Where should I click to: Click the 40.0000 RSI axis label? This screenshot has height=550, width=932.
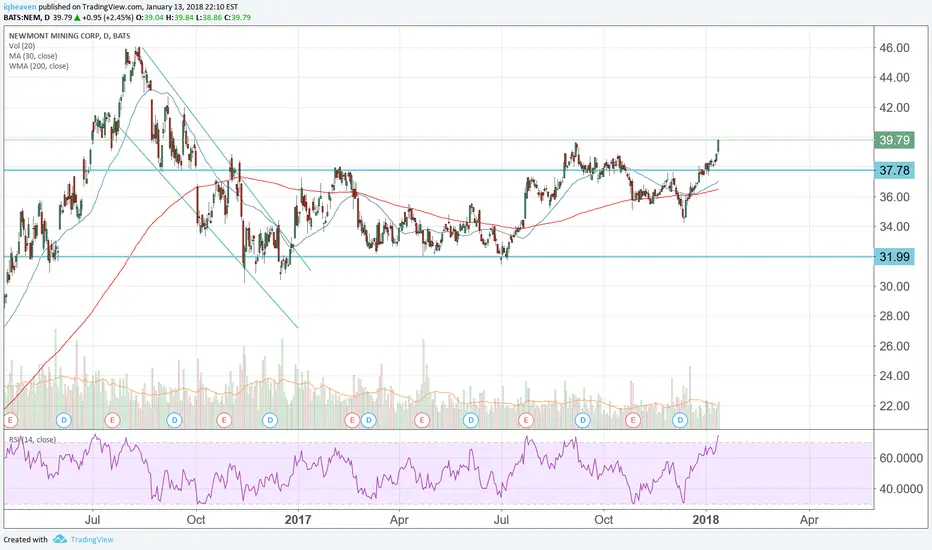pos(901,489)
